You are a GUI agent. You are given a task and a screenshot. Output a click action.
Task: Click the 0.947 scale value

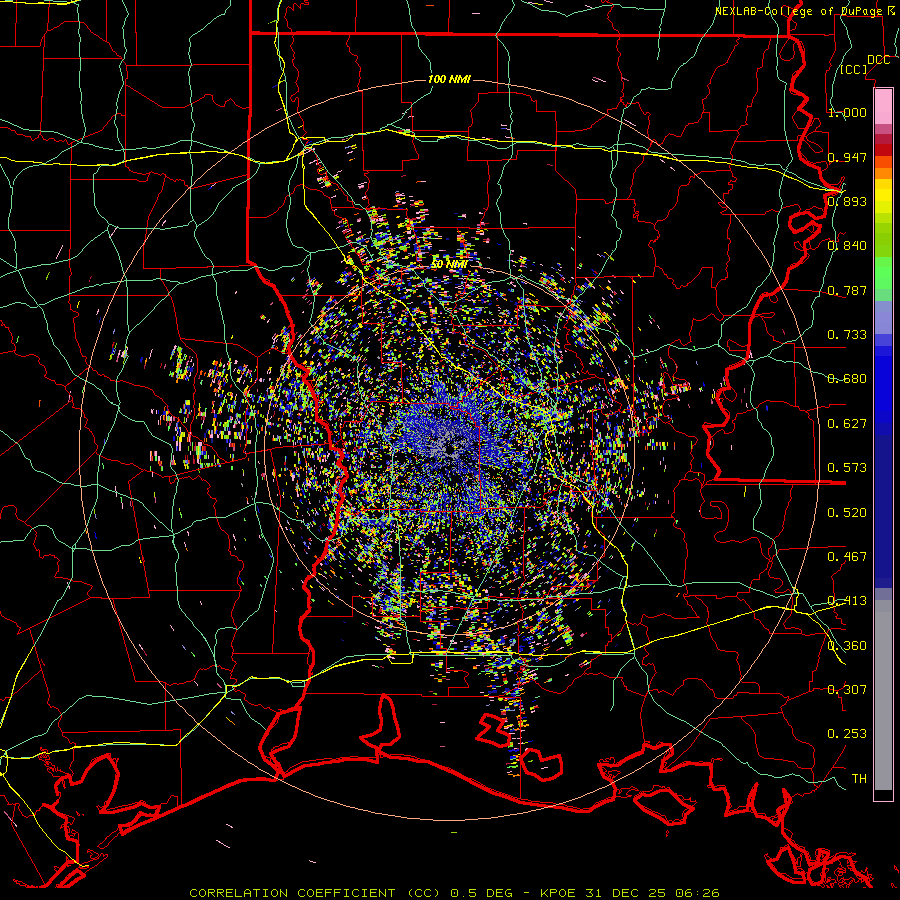pyautogui.click(x=847, y=157)
